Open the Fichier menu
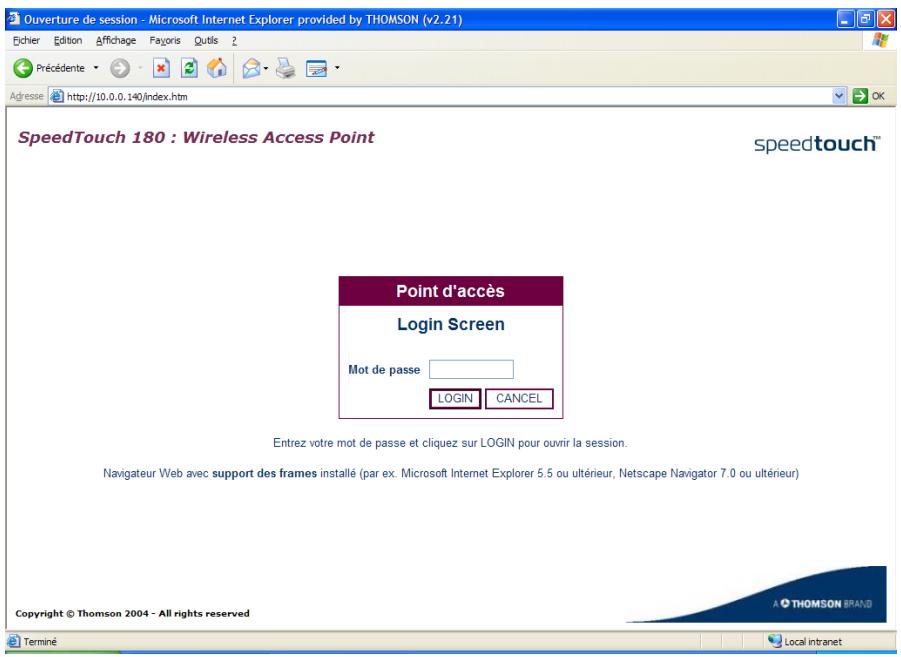The image size is (901, 657). (x=26, y=40)
